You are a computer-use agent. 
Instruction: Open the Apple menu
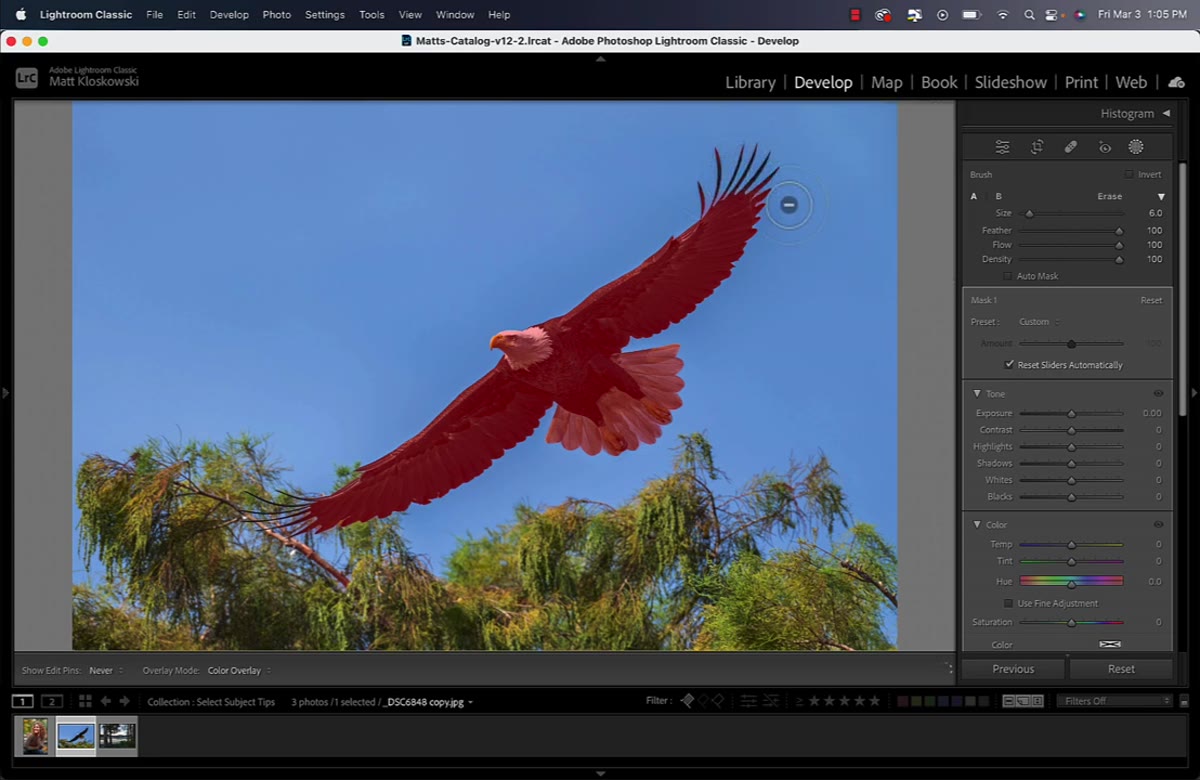pyautogui.click(x=20, y=15)
